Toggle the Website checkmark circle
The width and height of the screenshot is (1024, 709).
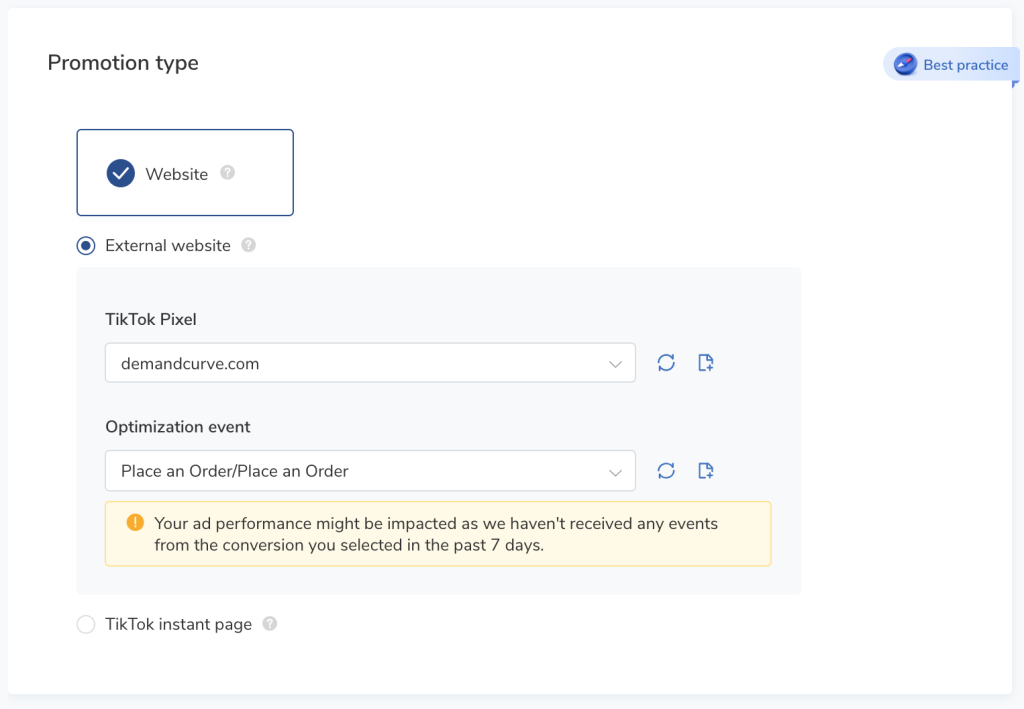click(x=121, y=174)
